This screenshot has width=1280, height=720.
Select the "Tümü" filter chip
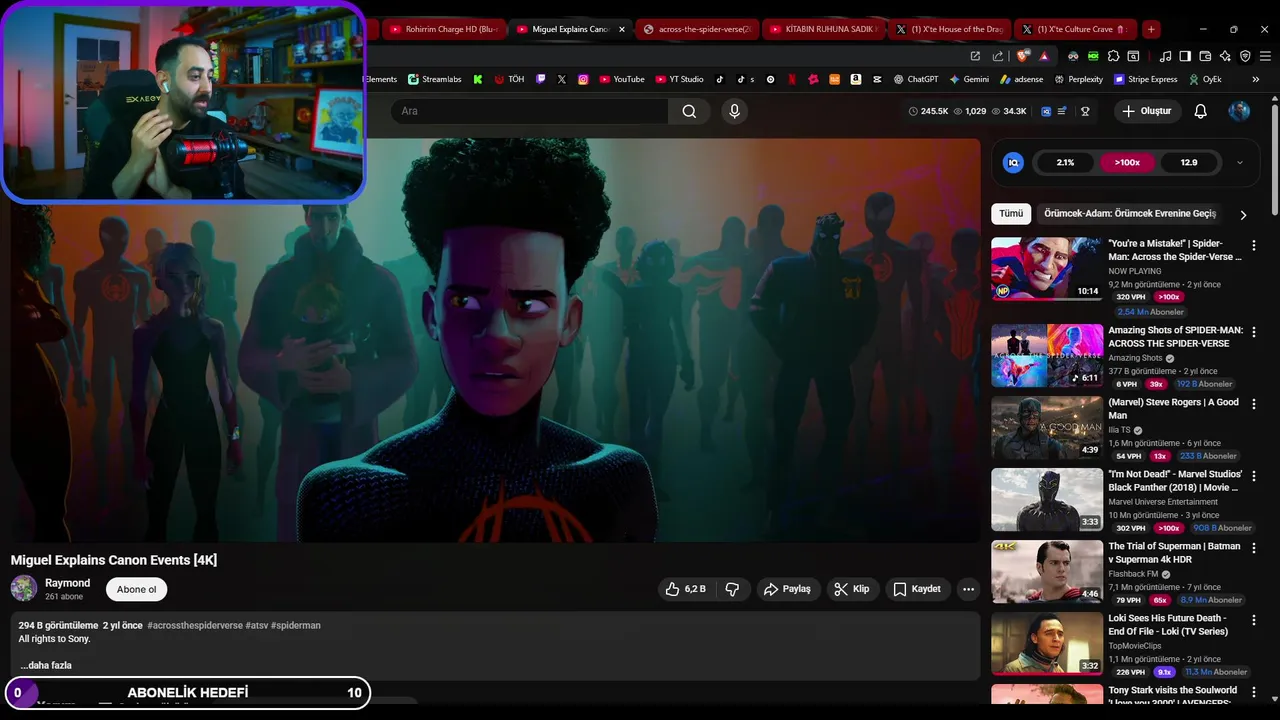pos(1011,214)
